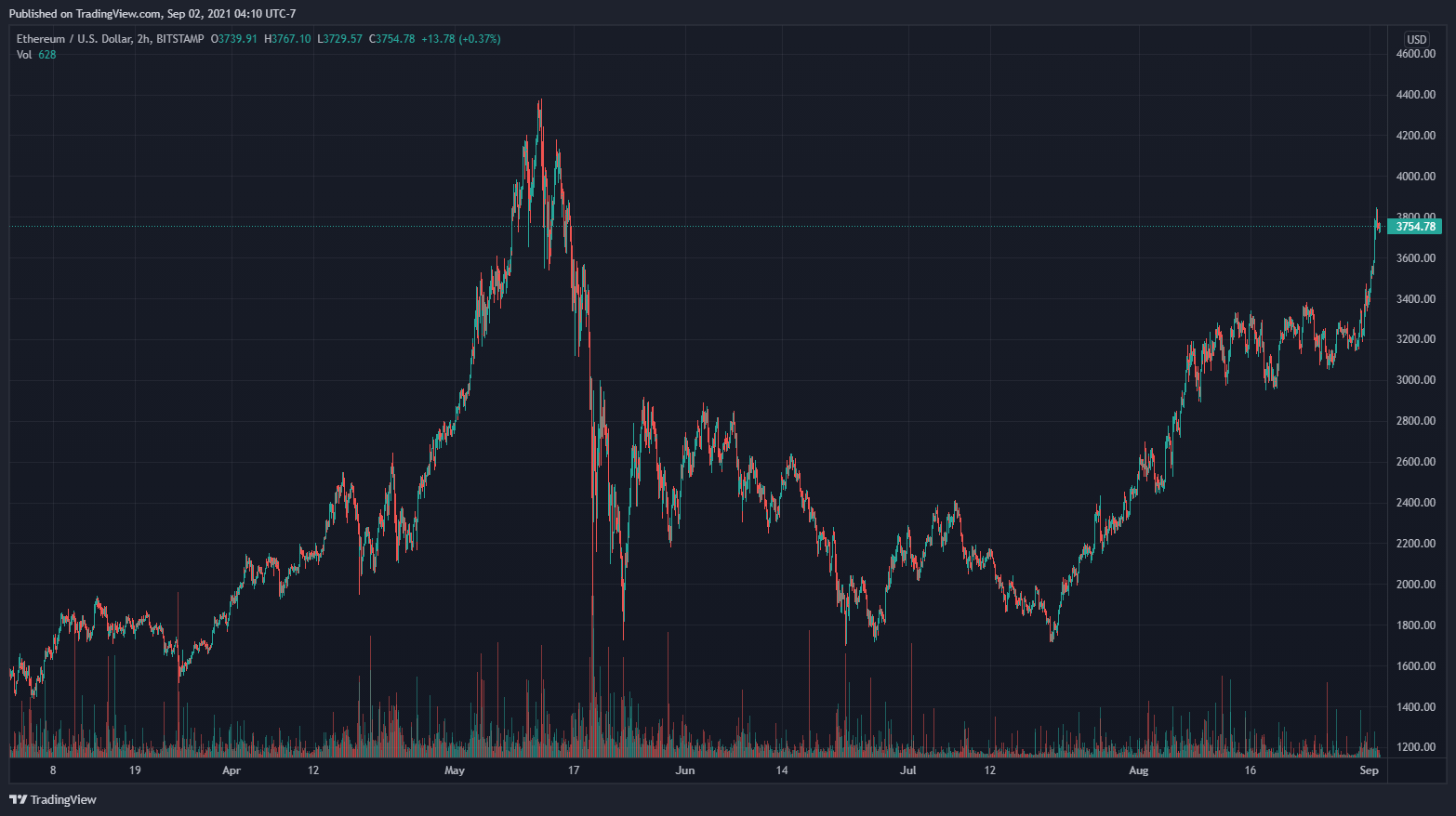
Task: Click the Aug label on the time axis
Action: pyautogui.click(x=1138, y=770)
